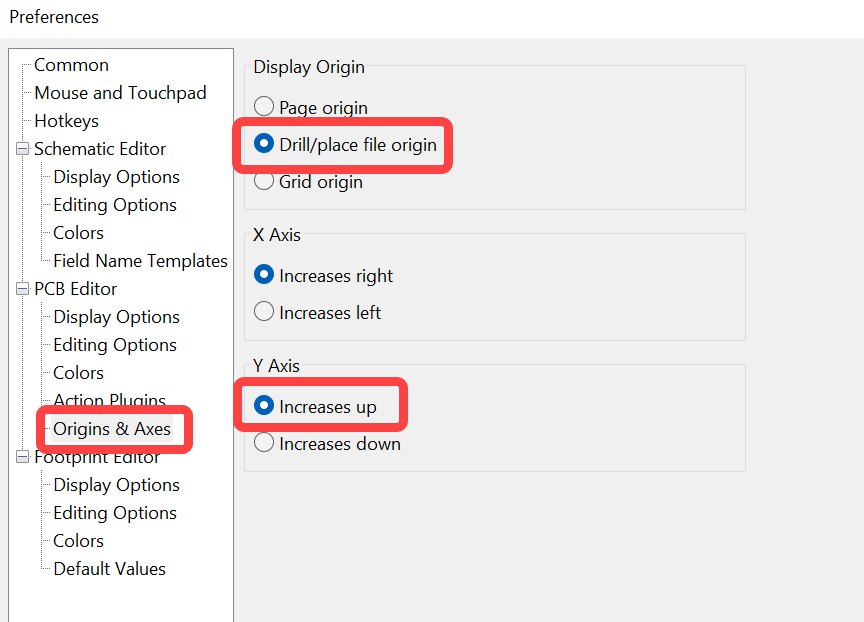864x622 pixels.
Task: Open Display Options under Schematic Editor
Action: coord(116,177)
